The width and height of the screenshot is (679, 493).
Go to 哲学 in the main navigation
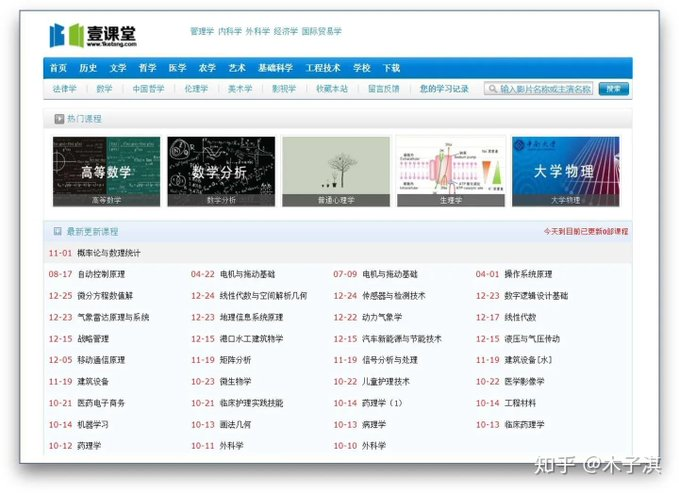pos(148,68)
